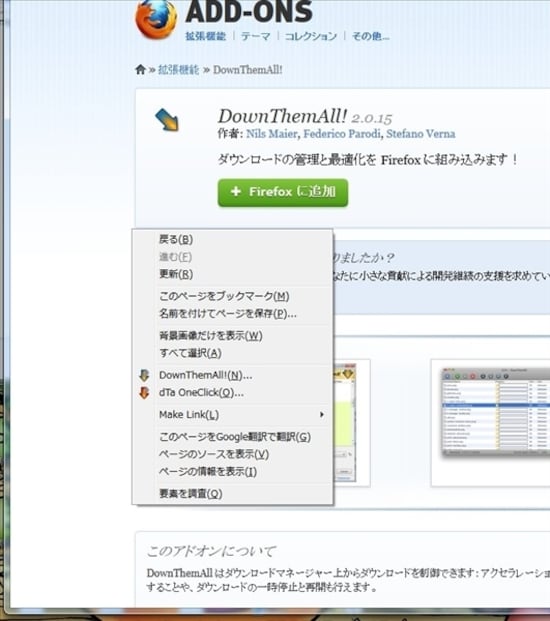Open the Make Link(L) menu item
This screenshot has width=550, height=621.
pyautogui.click(x=233, y=415)
